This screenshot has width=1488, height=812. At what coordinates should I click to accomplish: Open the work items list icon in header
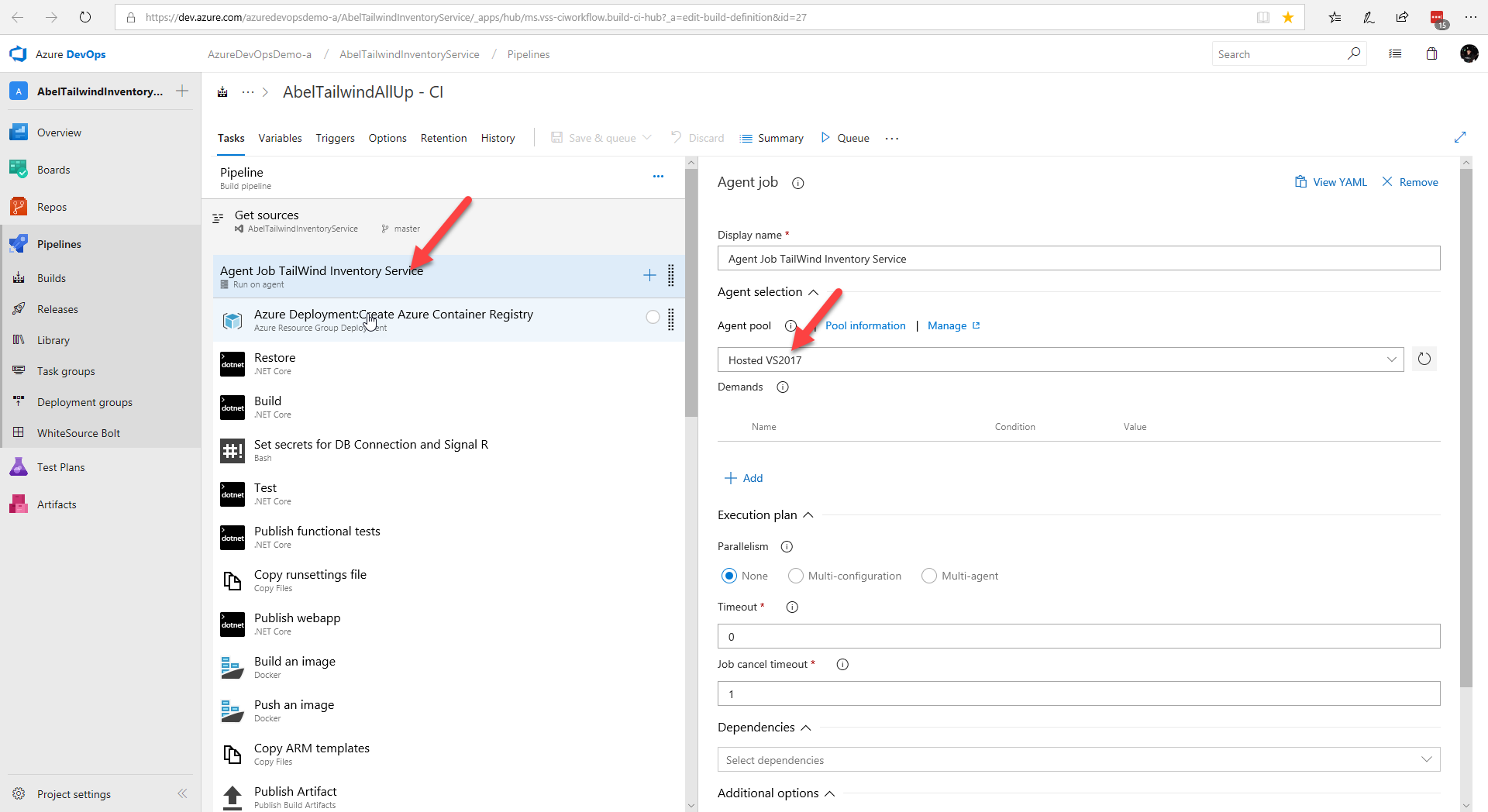[1395, 54]
